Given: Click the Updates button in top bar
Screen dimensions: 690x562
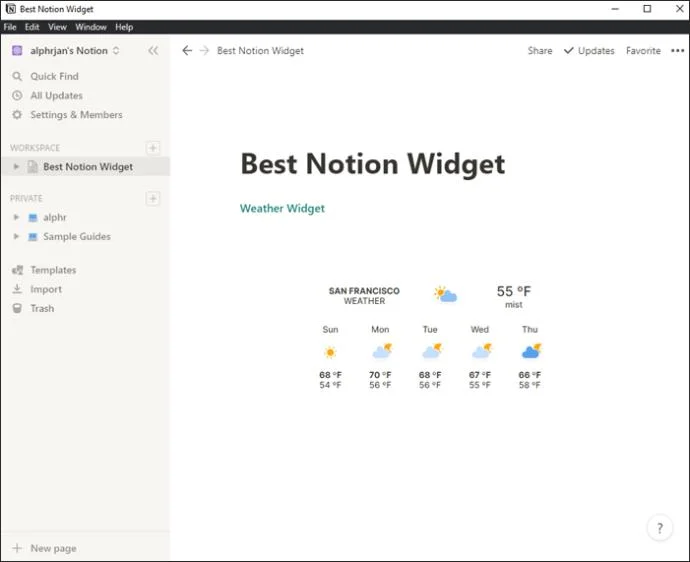Looking at the screenshot, I should point(589,51).
